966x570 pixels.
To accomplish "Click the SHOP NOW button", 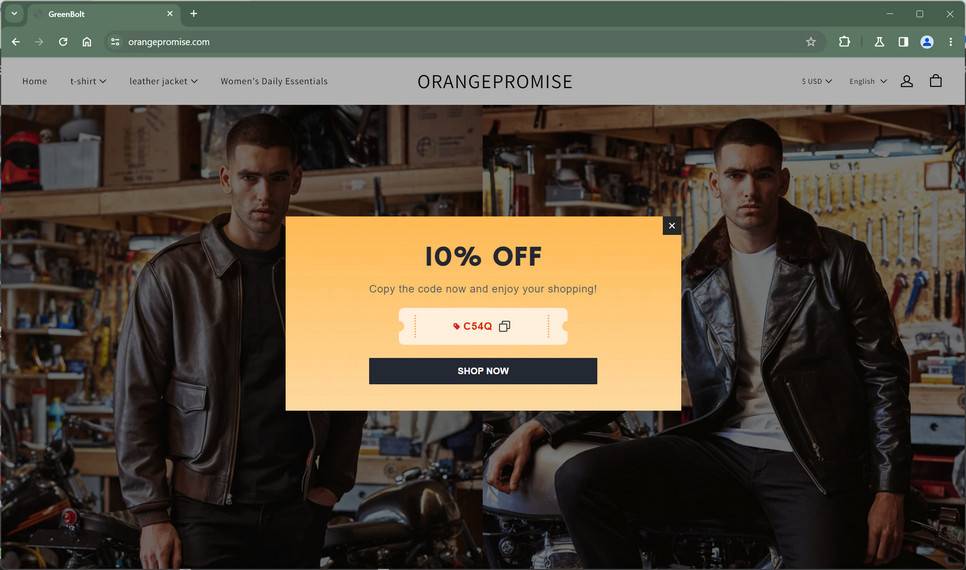I will [x=483, y=371].
